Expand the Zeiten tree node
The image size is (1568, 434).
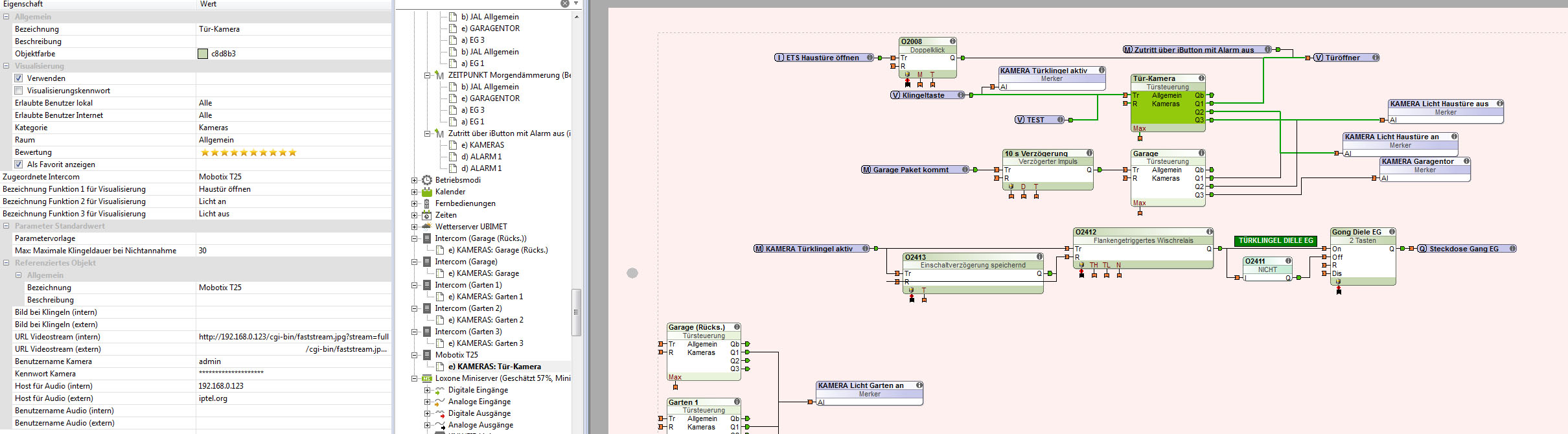pyautogui.click(x=415, y=215)
